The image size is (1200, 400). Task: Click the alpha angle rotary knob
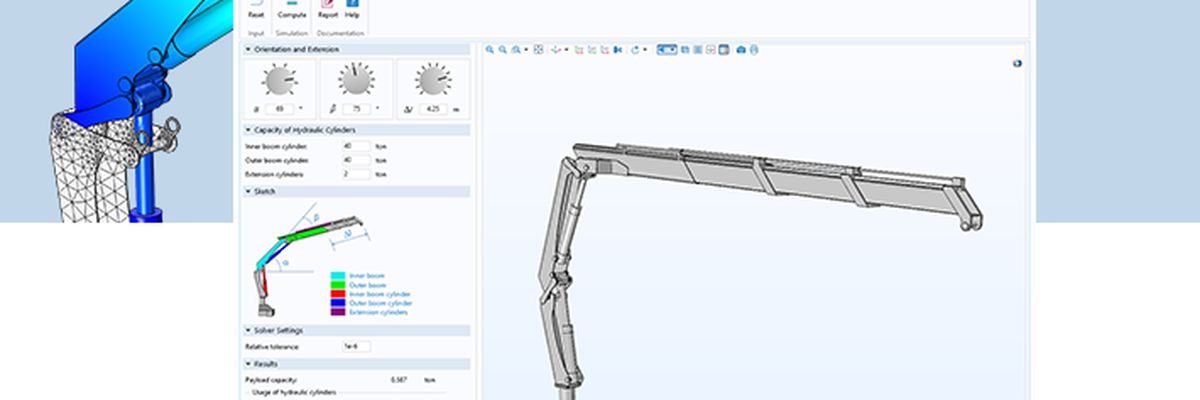tap(279, 79)
